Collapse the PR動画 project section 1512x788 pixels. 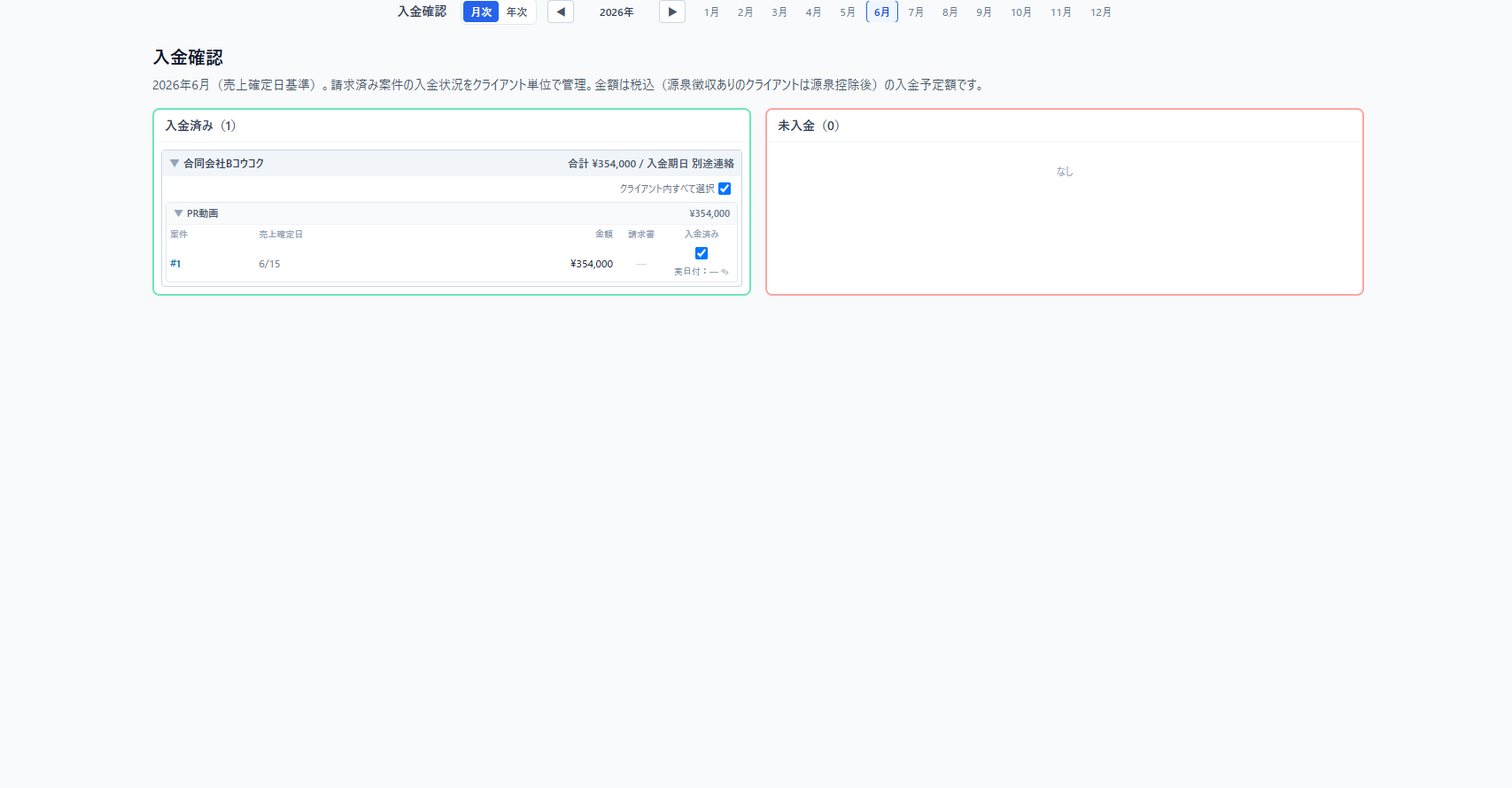[x=179, y=213]
